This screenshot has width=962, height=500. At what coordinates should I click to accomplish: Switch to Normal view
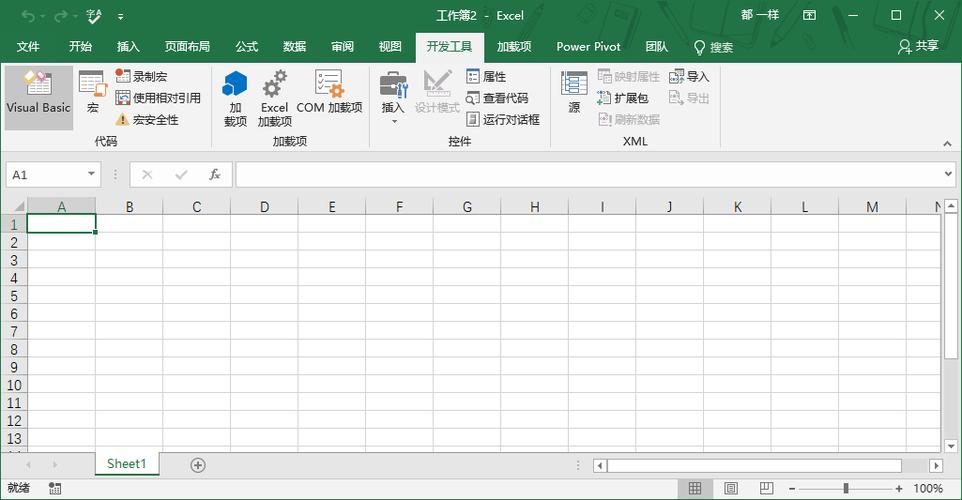pyautogui.click(x=695, y=488)
